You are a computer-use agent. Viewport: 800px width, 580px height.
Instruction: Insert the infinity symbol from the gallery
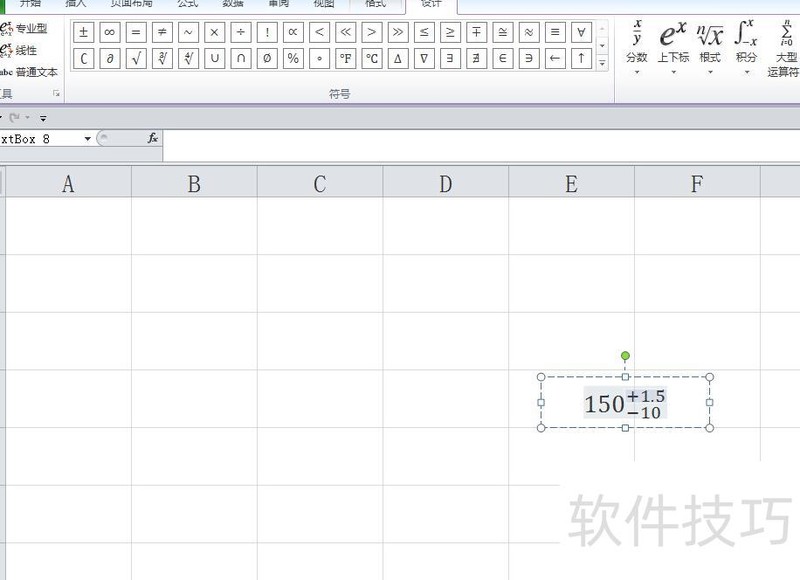pos(110,32)
